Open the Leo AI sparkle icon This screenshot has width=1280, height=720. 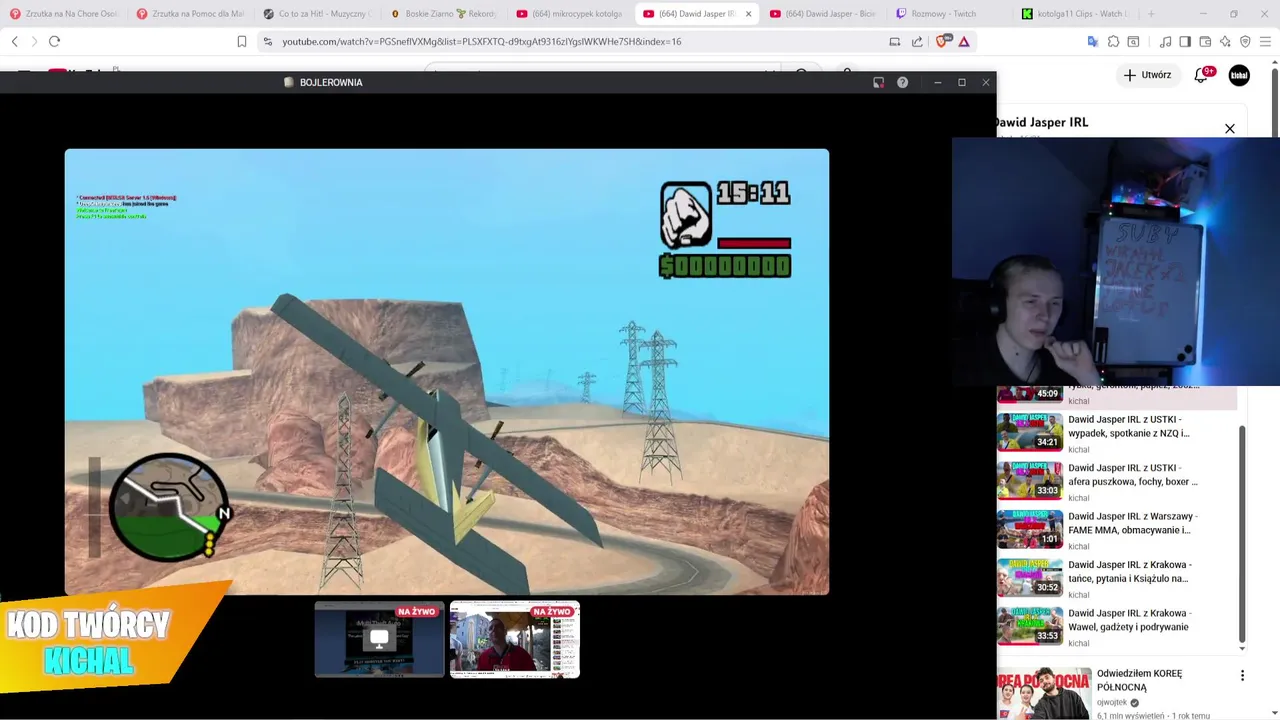point(1225,41)
